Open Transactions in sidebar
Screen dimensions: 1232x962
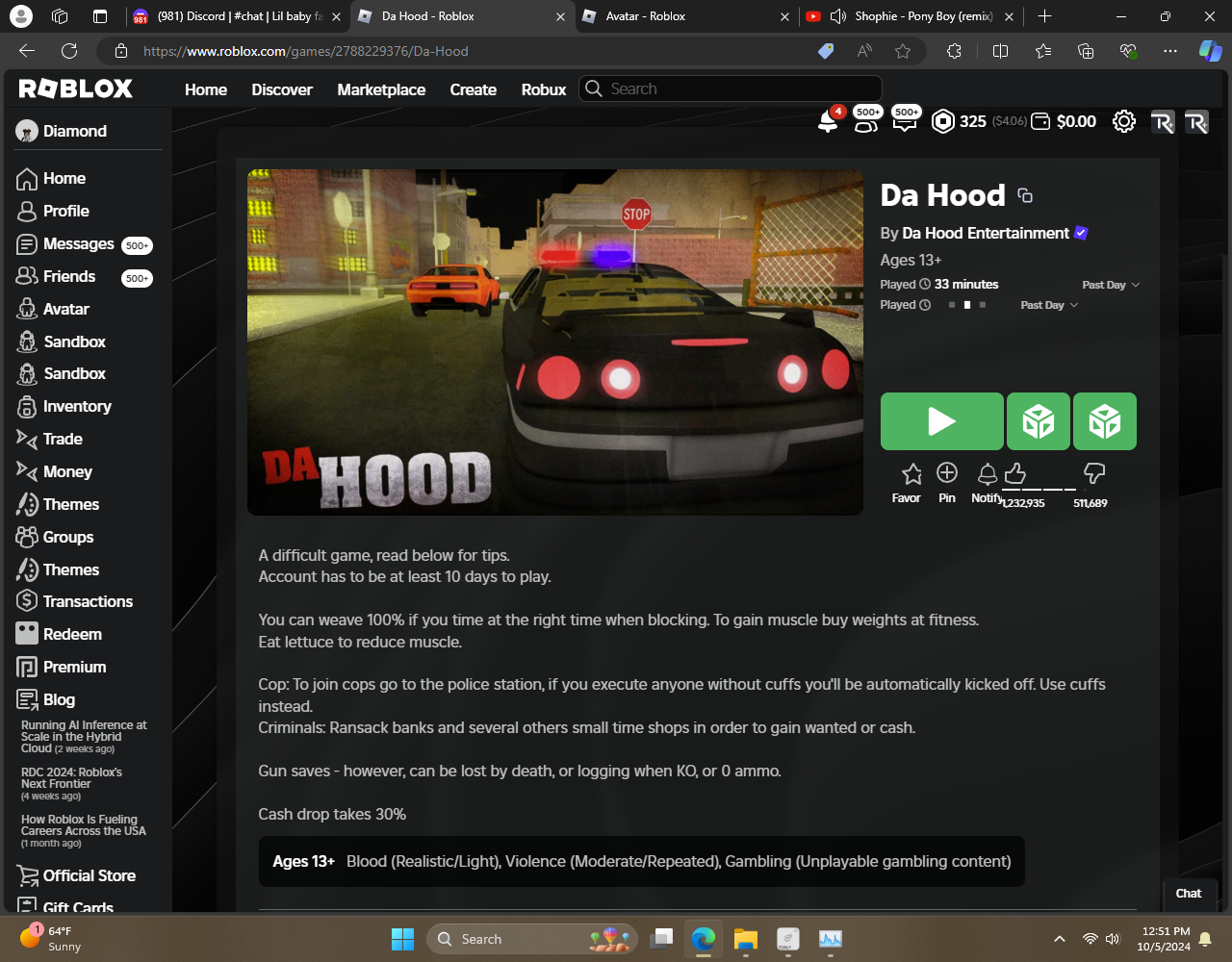tap(75, 601)
